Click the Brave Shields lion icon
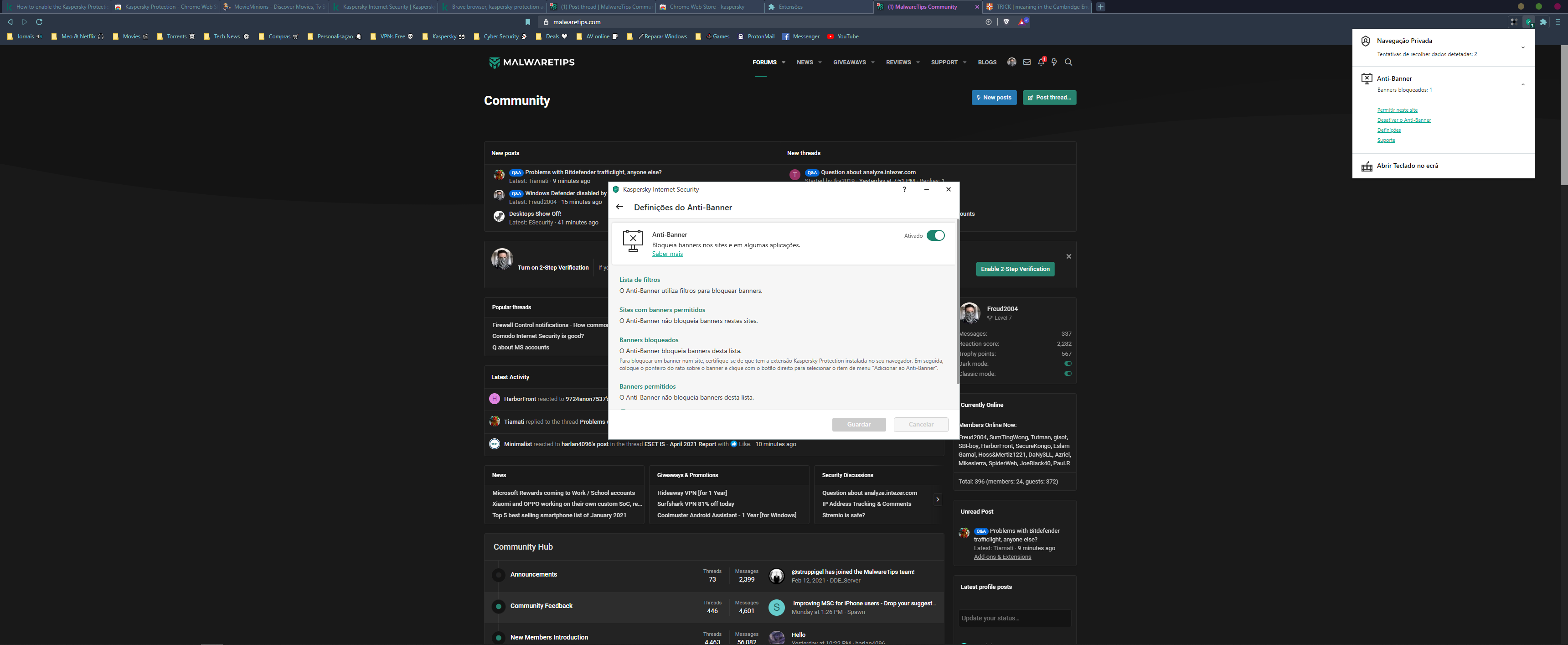Image resolution: width=1568 pixels, height=645 pixels. click(x=1006, y=22)
